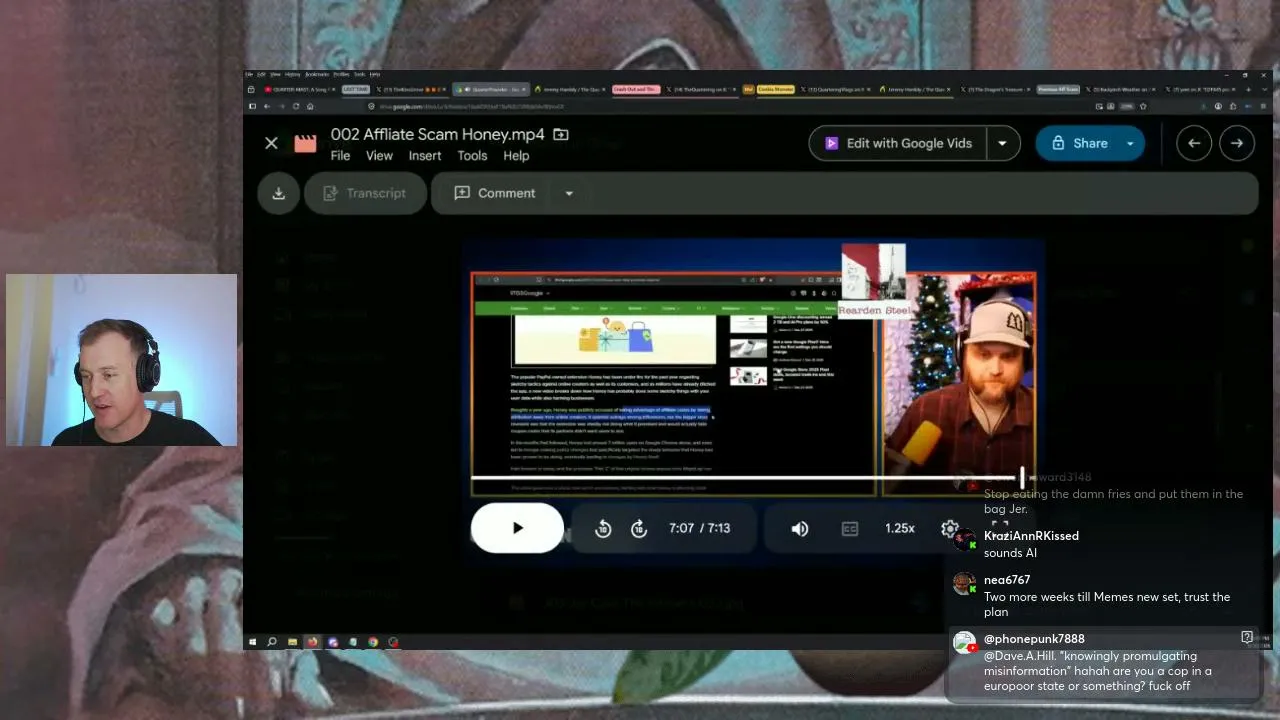The height and width of the screenshot is (720, 1280).
Task: Open the View menu
Action: tap(379, 156)
